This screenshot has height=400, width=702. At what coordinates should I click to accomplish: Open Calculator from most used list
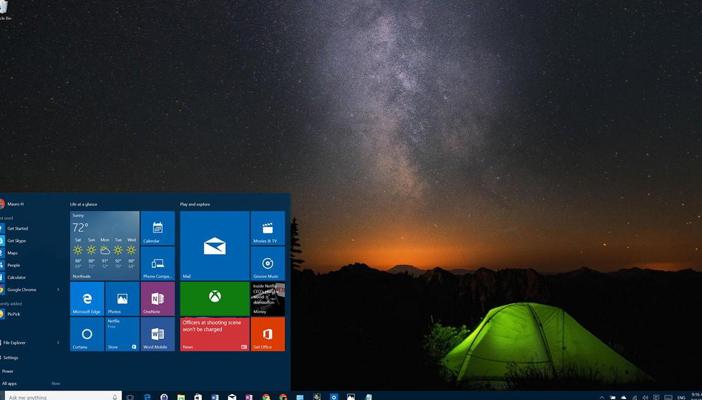click(16, 277)
